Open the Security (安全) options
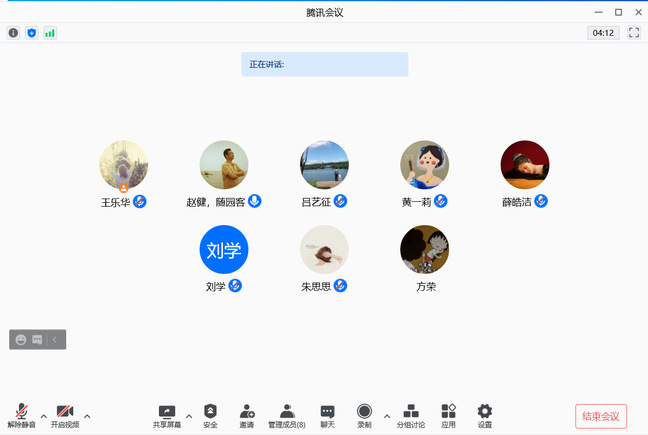 point(210,415)
